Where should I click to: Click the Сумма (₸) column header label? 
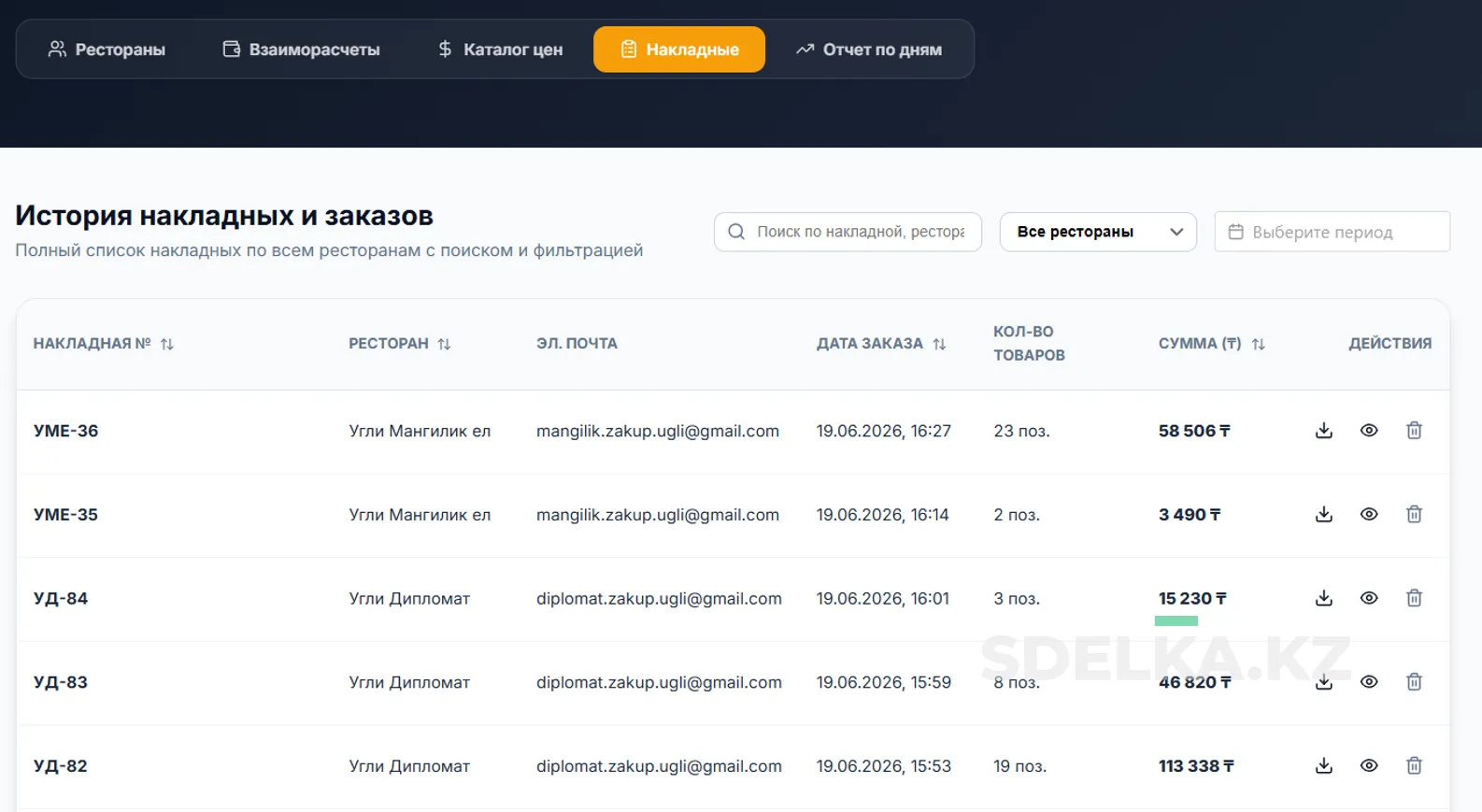coord(1200,344)
